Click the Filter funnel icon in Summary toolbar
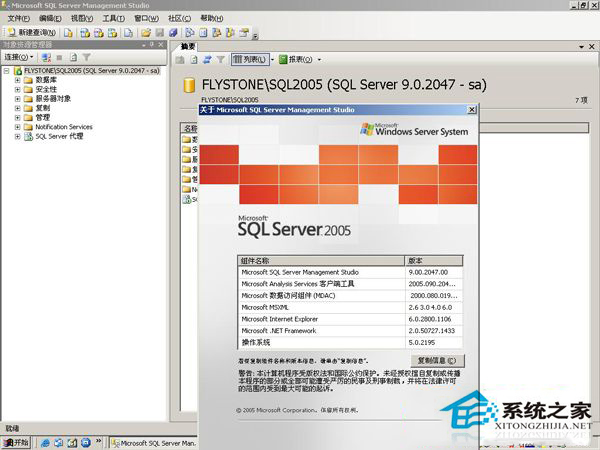Screen dimensions: 600x450 coord(220,60)
